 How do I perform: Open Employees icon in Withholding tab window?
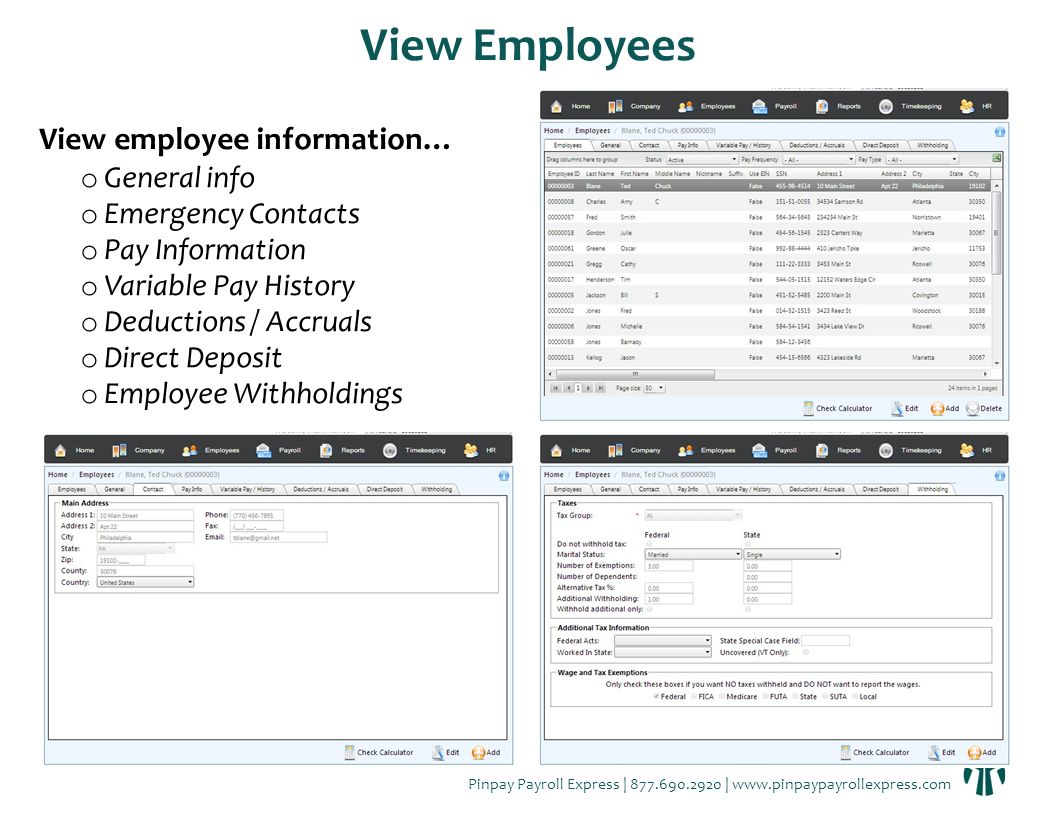[x=686, y=450]
